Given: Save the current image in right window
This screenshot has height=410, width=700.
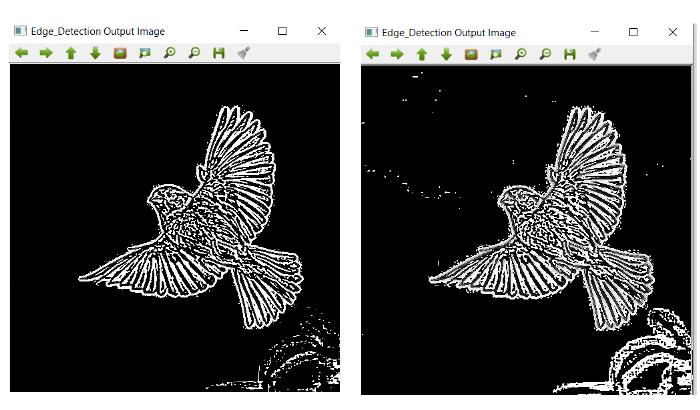Looking at the screenshot, I should pyautogui.click(x=570, y=54).
